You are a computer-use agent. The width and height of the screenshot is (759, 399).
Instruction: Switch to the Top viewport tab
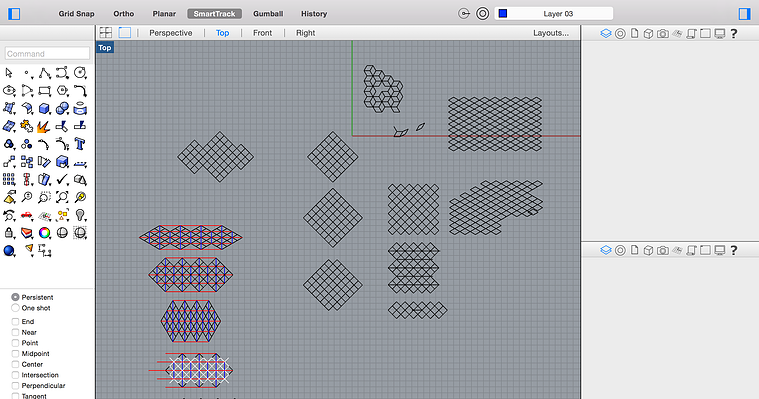(x=223, y=33)
